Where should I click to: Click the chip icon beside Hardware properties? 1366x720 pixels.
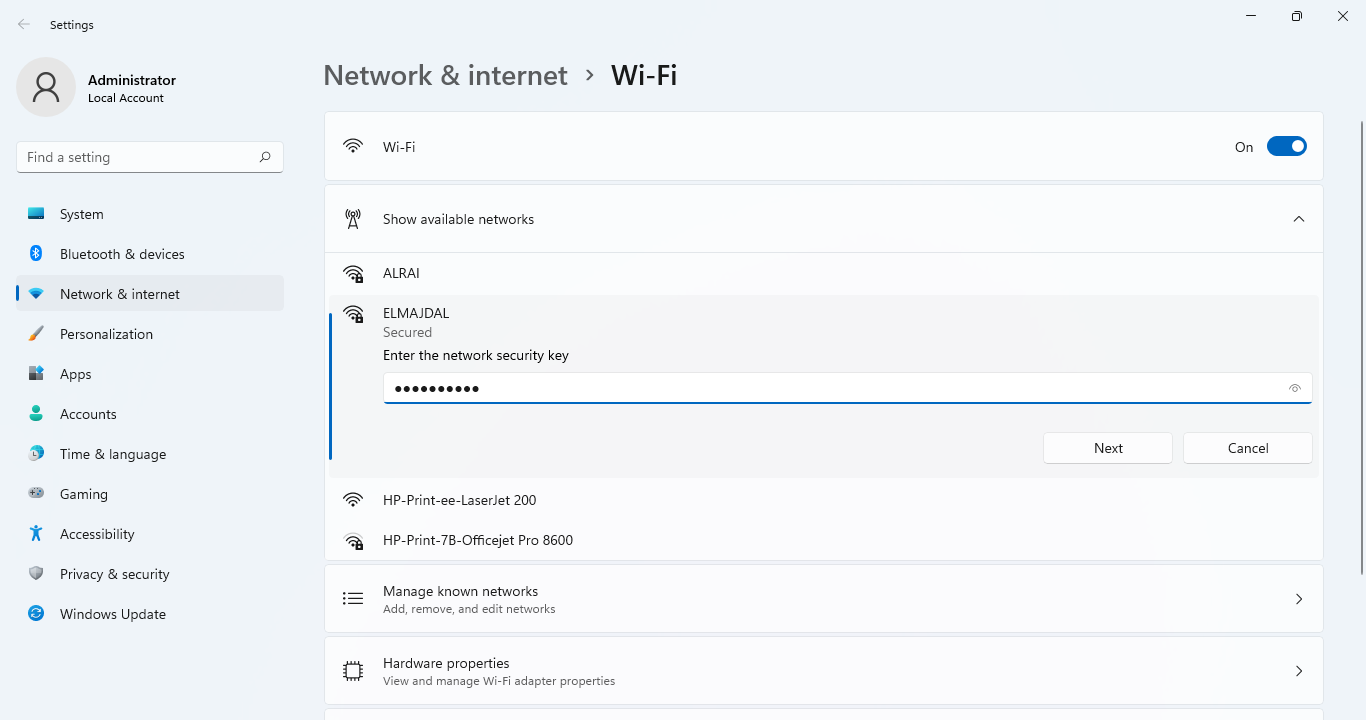[353, 670]
